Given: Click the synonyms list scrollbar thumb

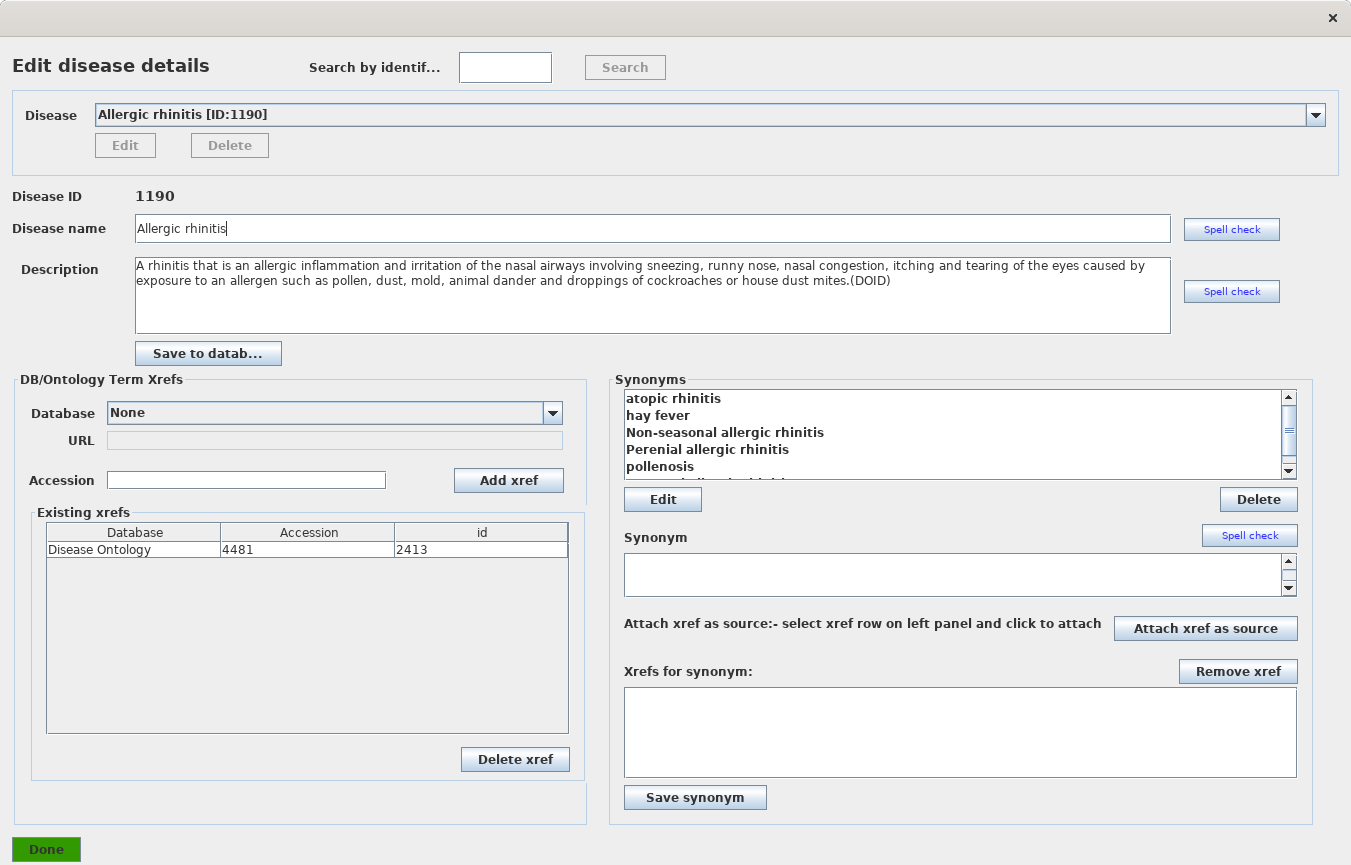Looking at the screenshot, I should [x=1289, y=430].
